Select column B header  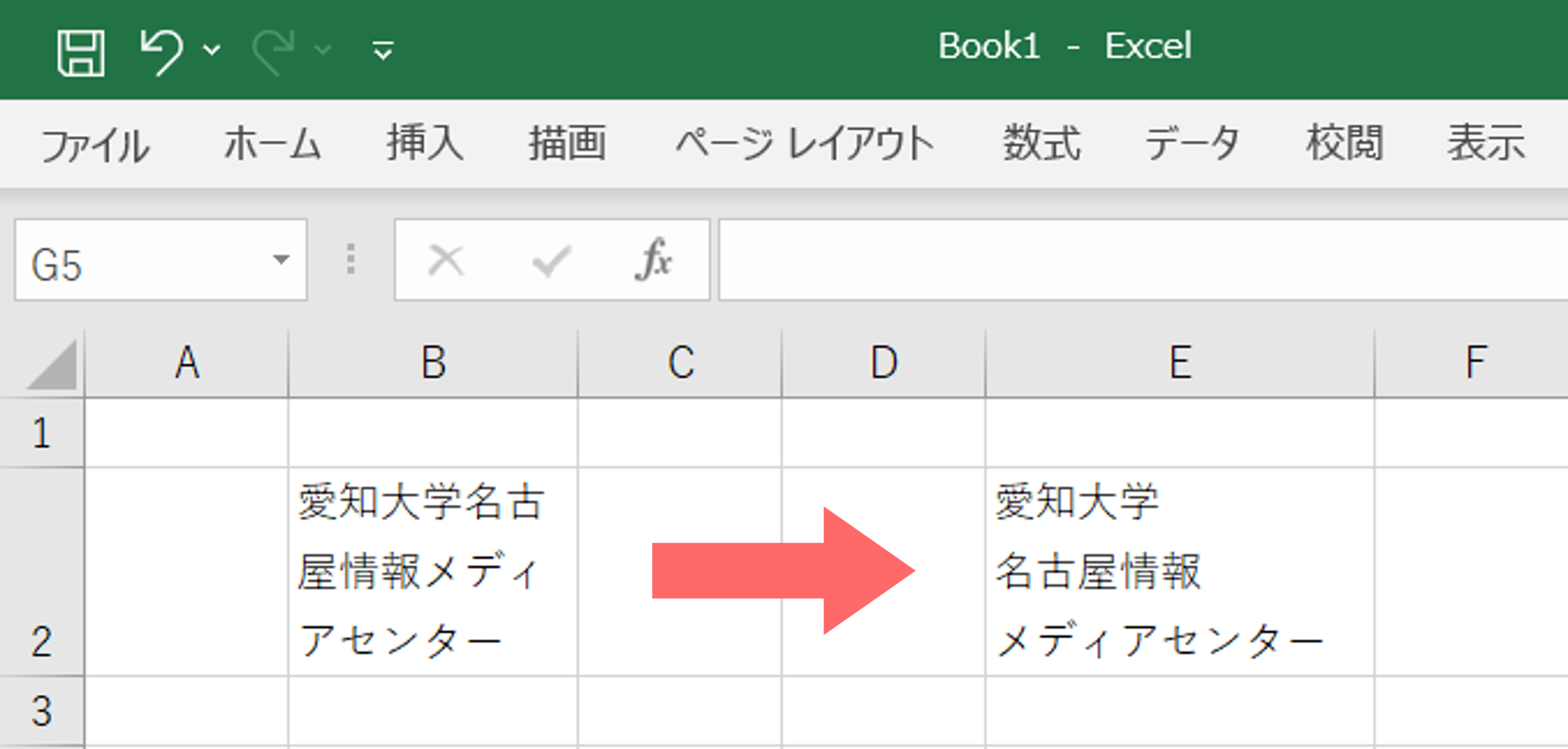tap(433, 363)
